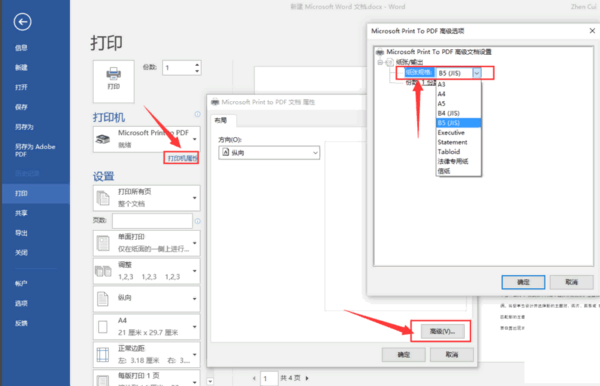The image size is (600, 386).
Task: Switch to the 布局 layout tab
Action: point(221,121)
